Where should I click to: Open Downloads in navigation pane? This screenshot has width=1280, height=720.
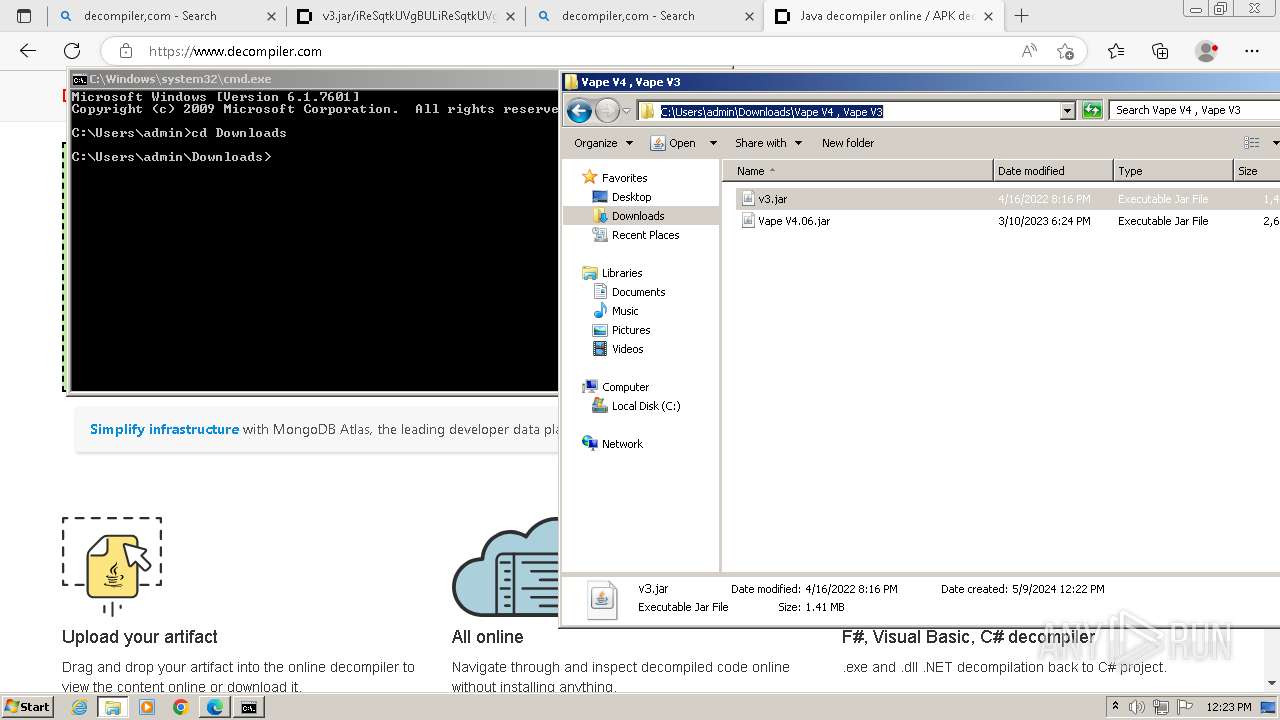click(x=638, y=216)
